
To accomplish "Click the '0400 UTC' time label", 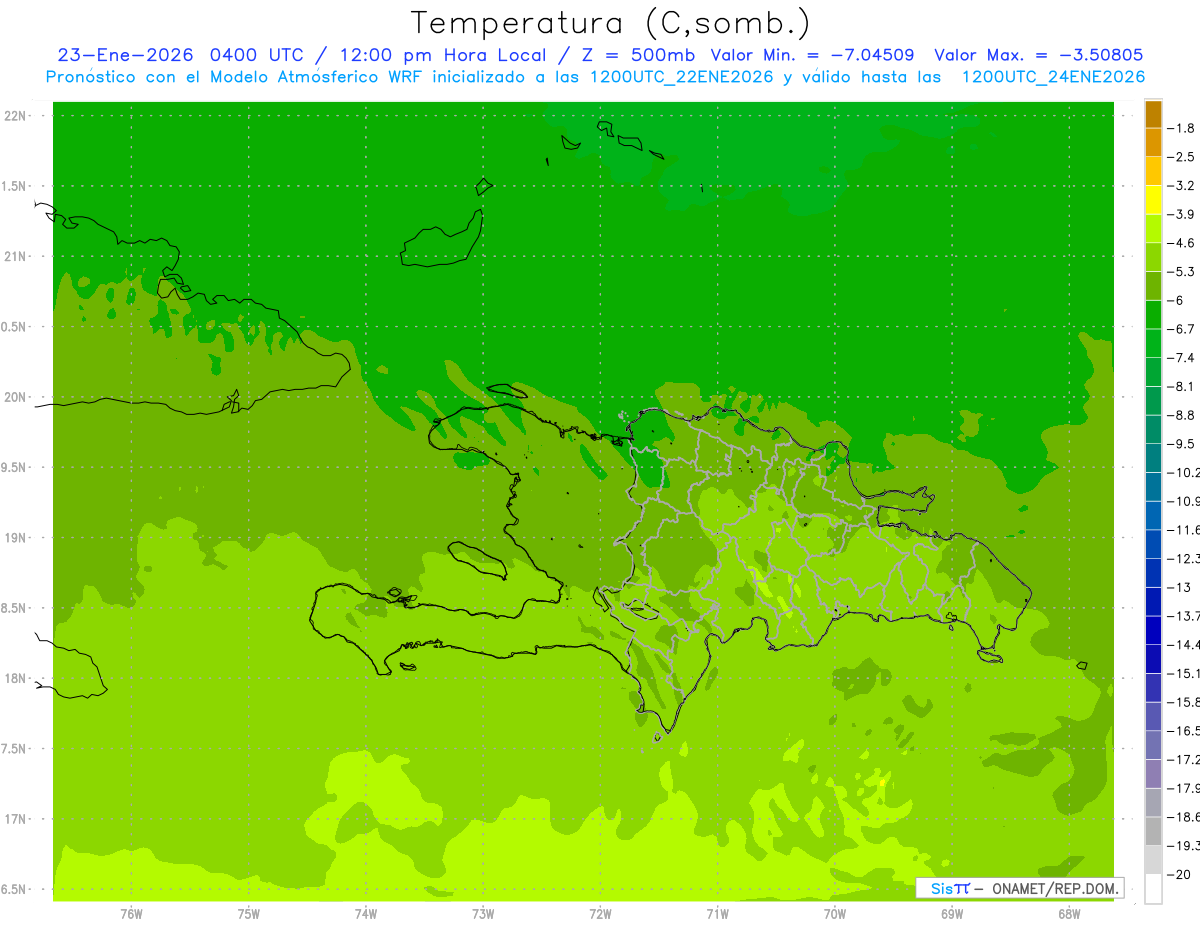I will (x=258, y=55).
